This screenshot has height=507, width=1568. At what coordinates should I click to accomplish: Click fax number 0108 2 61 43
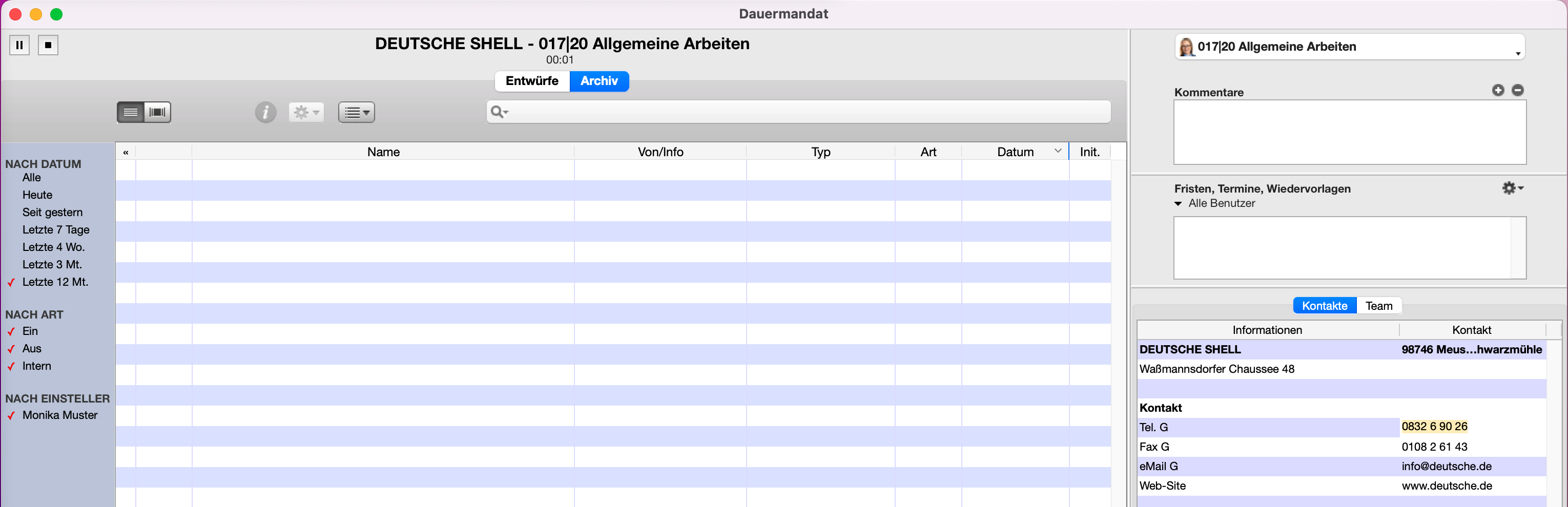coord(1434,448)
